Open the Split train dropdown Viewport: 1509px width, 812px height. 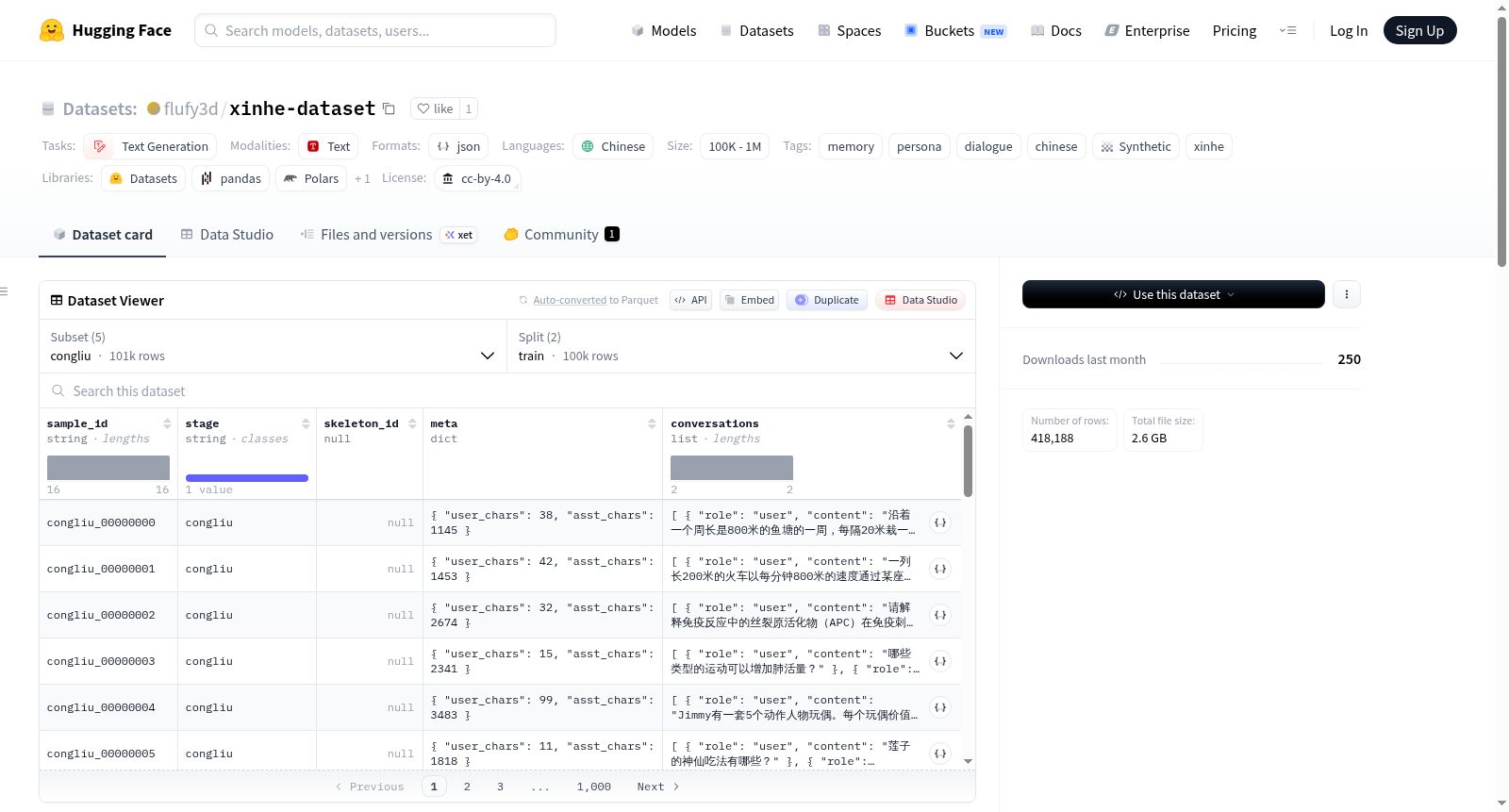click(x=741, y=346)
